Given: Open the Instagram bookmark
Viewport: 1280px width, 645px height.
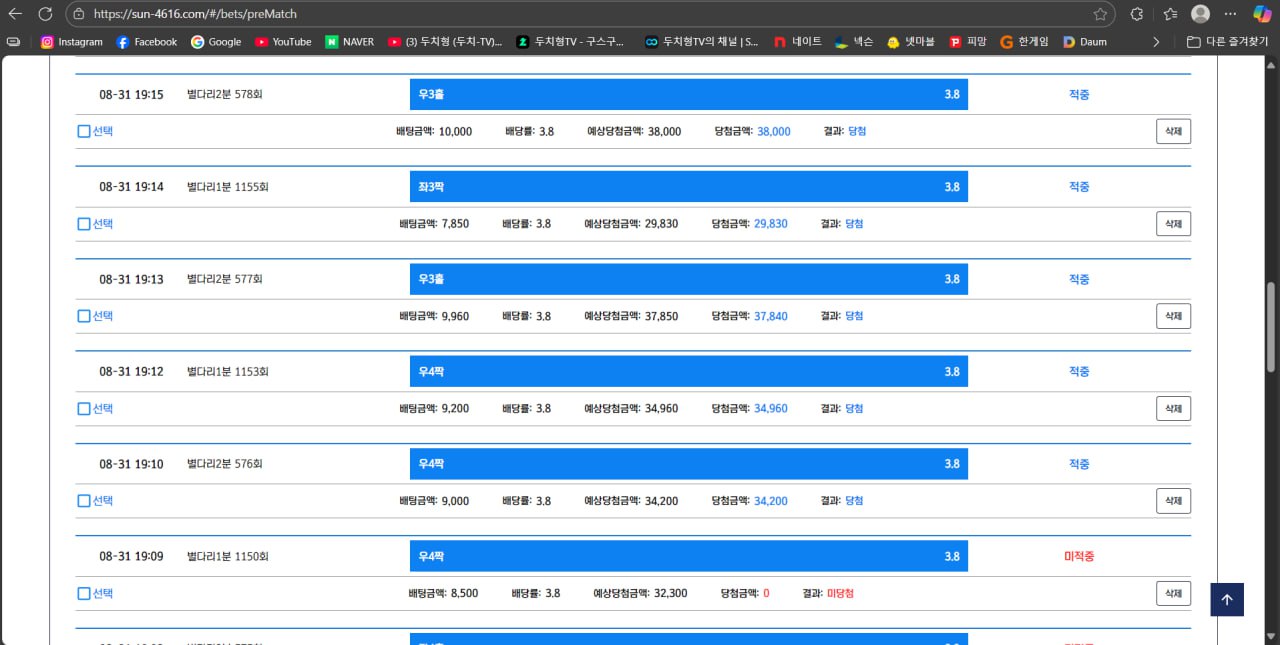Looking at the screenshot, I should click(71, 42).
